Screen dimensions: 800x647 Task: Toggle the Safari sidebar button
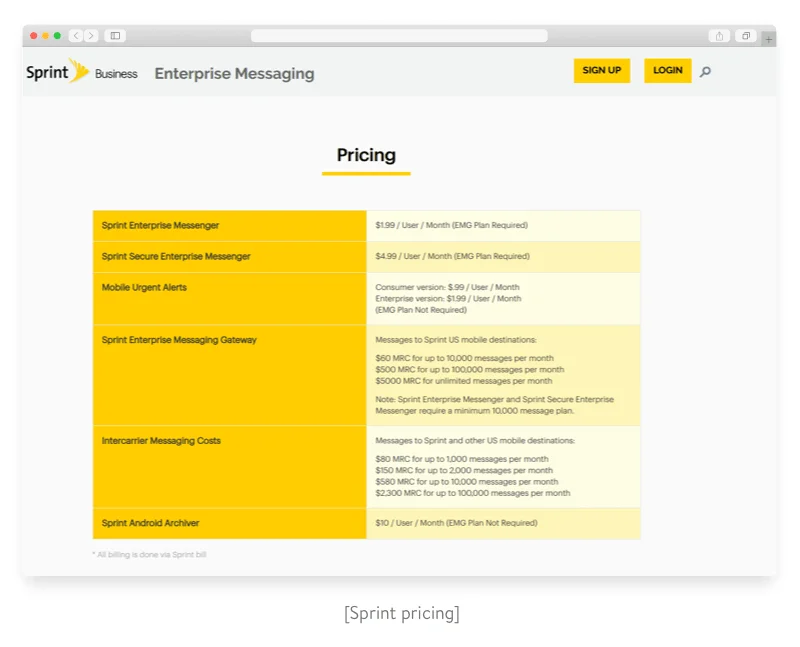(x=115, y=36)
